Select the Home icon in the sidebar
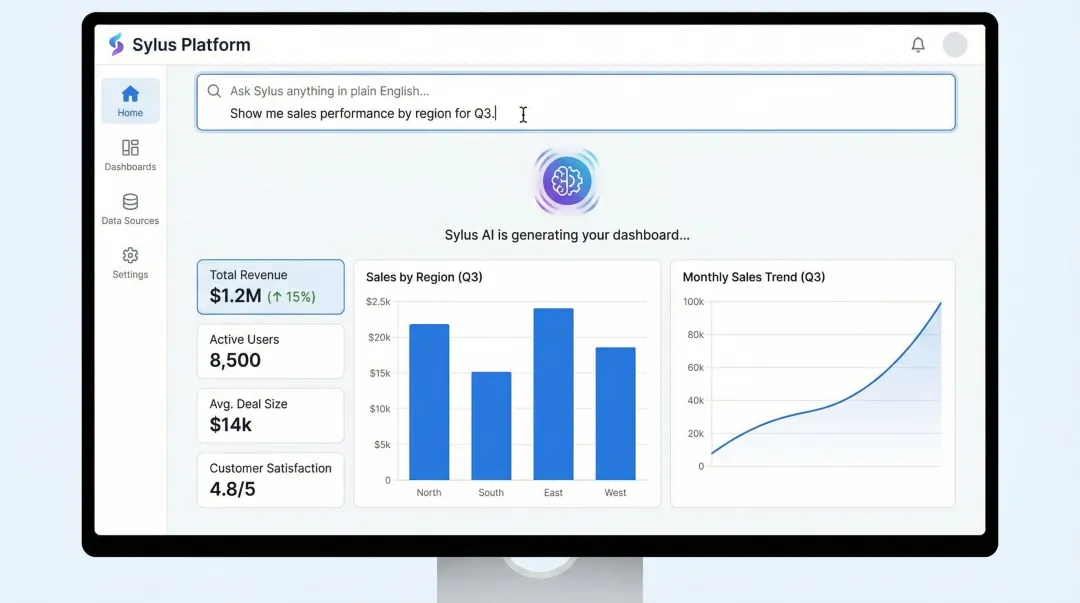Viewport: 1080px width, 603px height. click(129, 92)
